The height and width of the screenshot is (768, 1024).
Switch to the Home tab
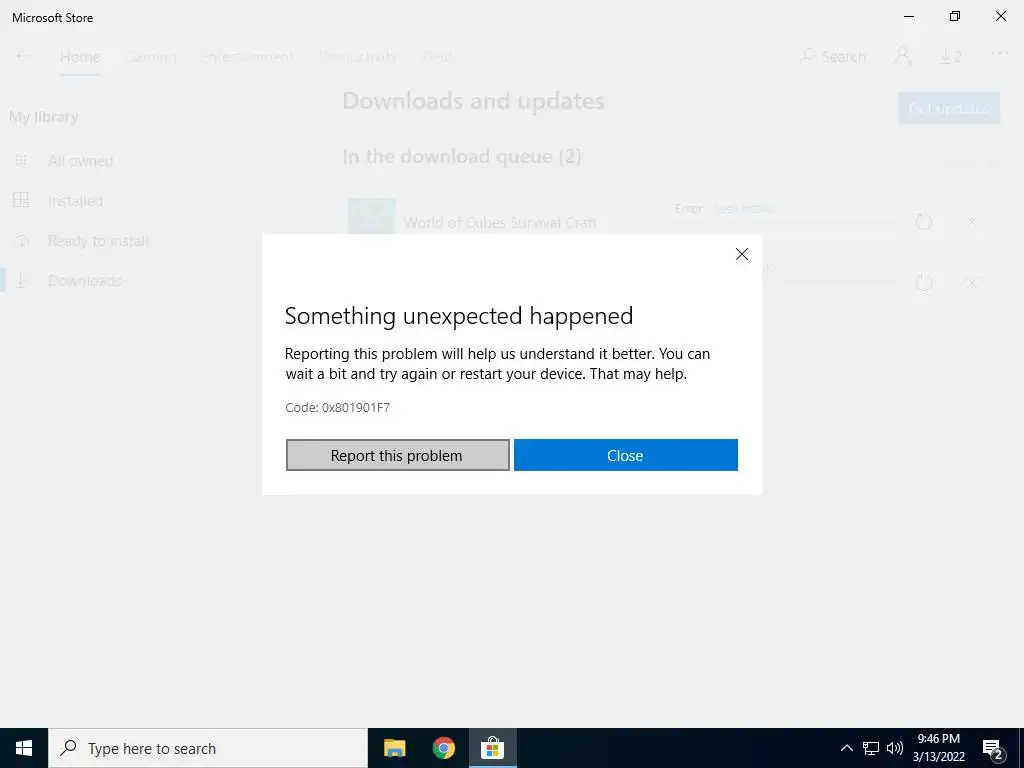(x=80, y=57)
